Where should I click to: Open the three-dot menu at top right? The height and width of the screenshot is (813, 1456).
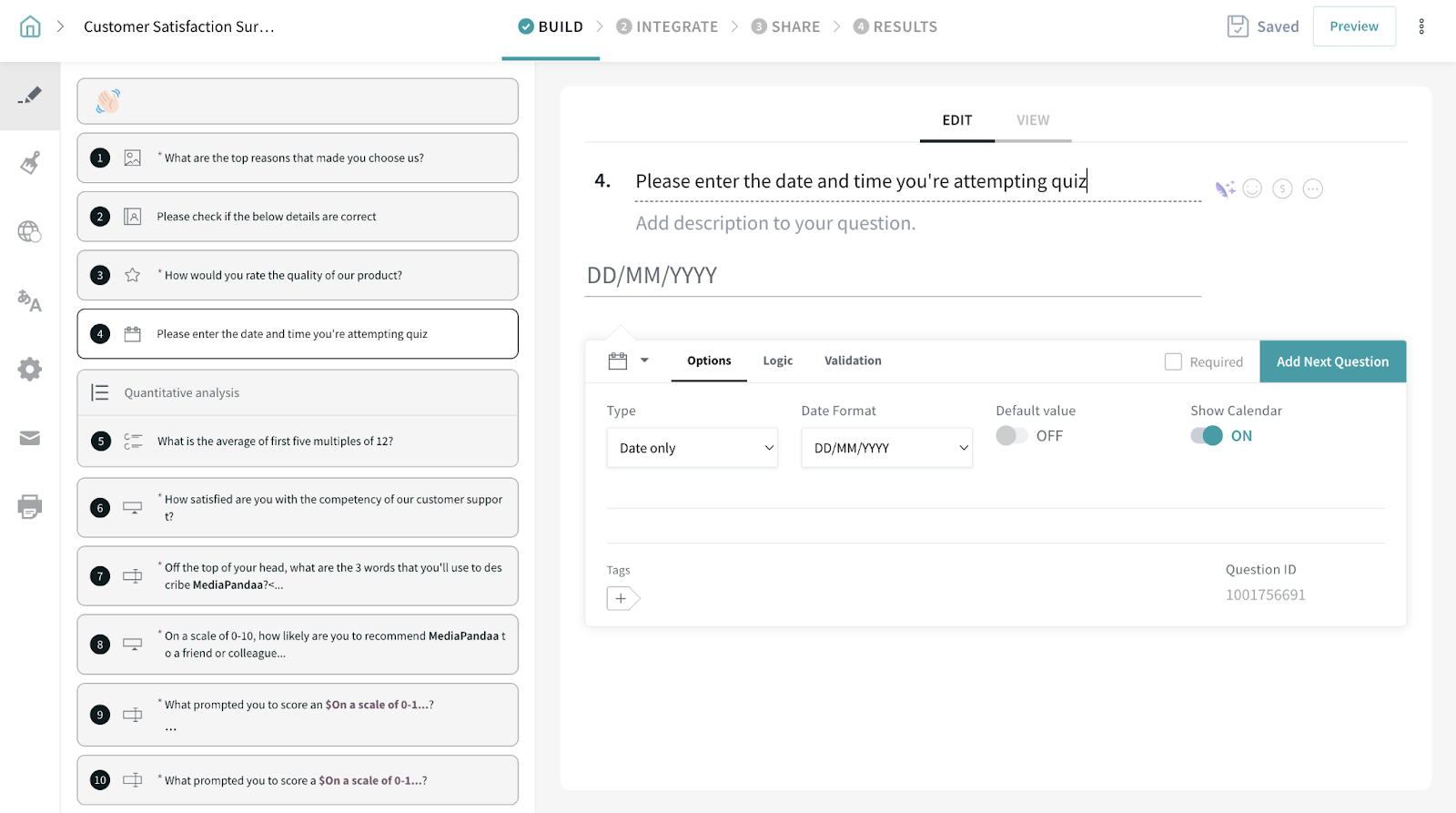tap(1421, 26)
